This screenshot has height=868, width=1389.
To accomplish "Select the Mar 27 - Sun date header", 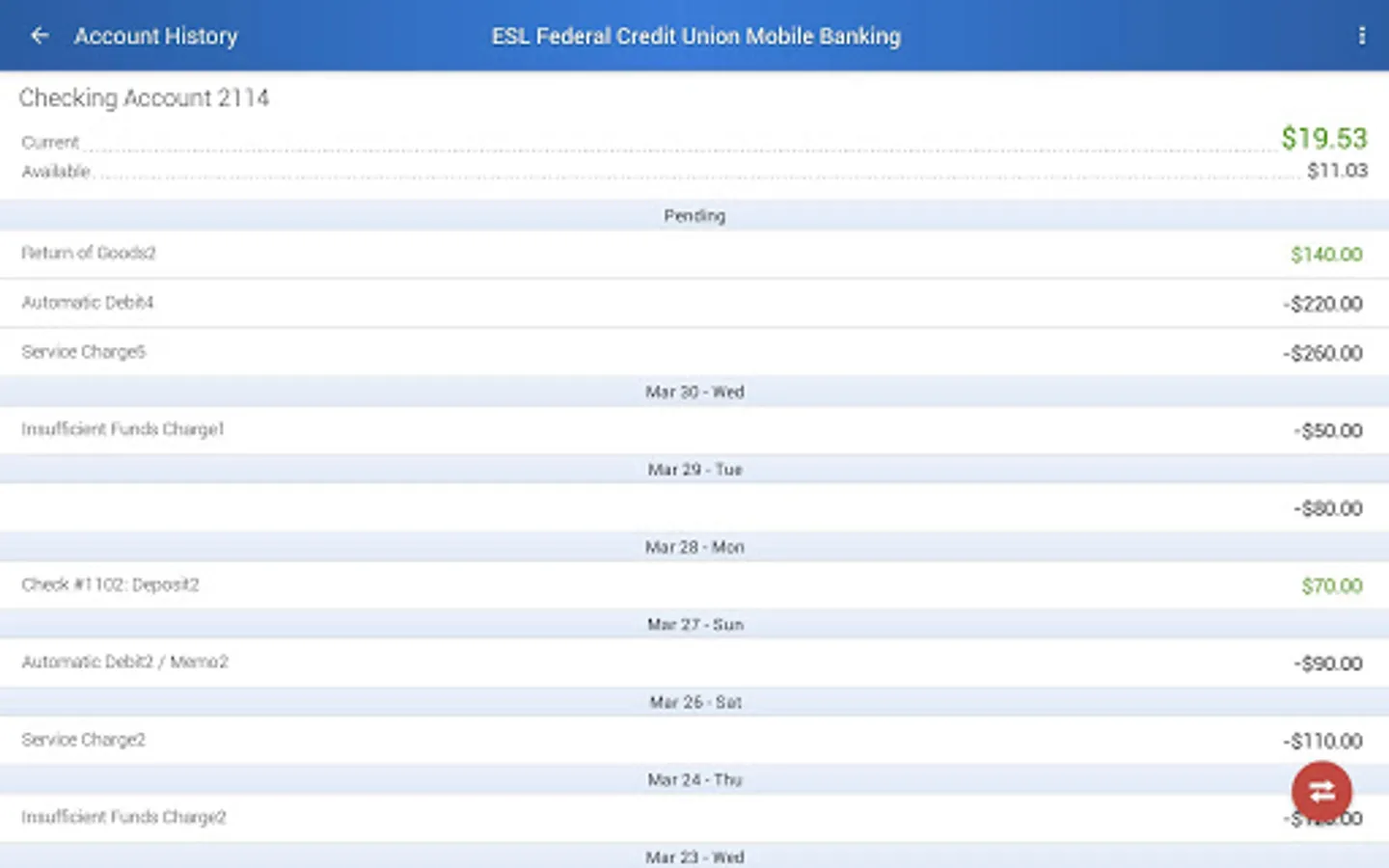I will click(694, 625).
